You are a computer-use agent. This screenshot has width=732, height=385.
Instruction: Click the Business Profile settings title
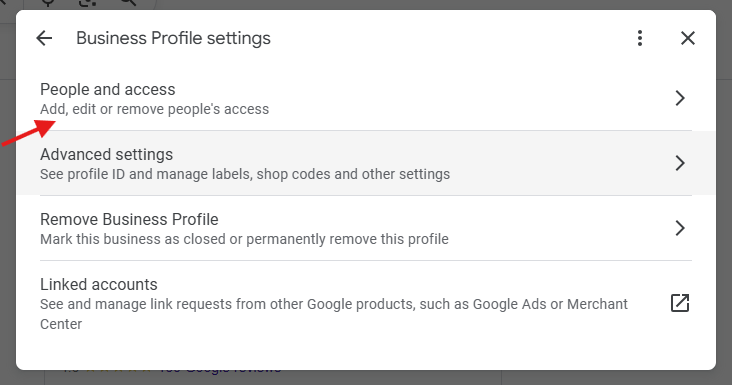pyautogui.click(x=173, y=38)
